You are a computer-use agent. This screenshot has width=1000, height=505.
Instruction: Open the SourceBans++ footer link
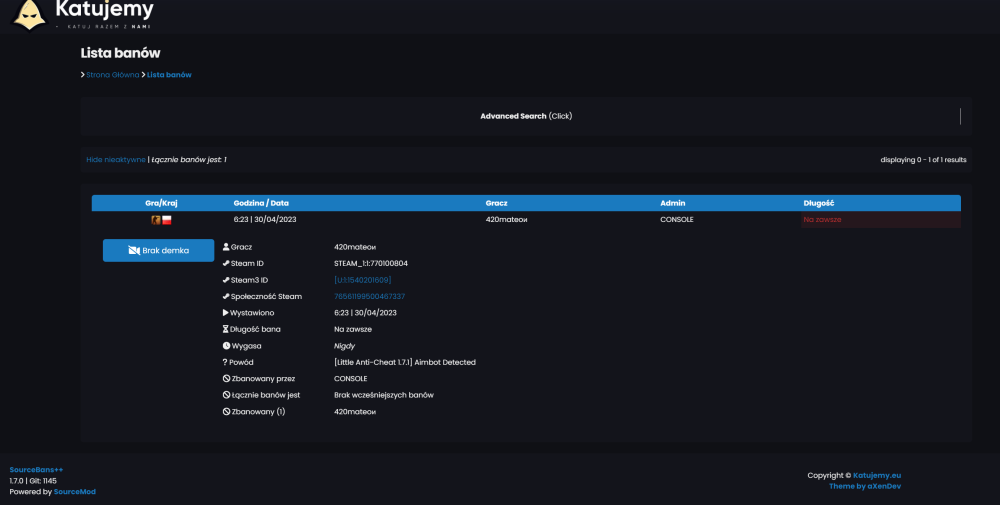pyautogui.click(x=36, y=470)
